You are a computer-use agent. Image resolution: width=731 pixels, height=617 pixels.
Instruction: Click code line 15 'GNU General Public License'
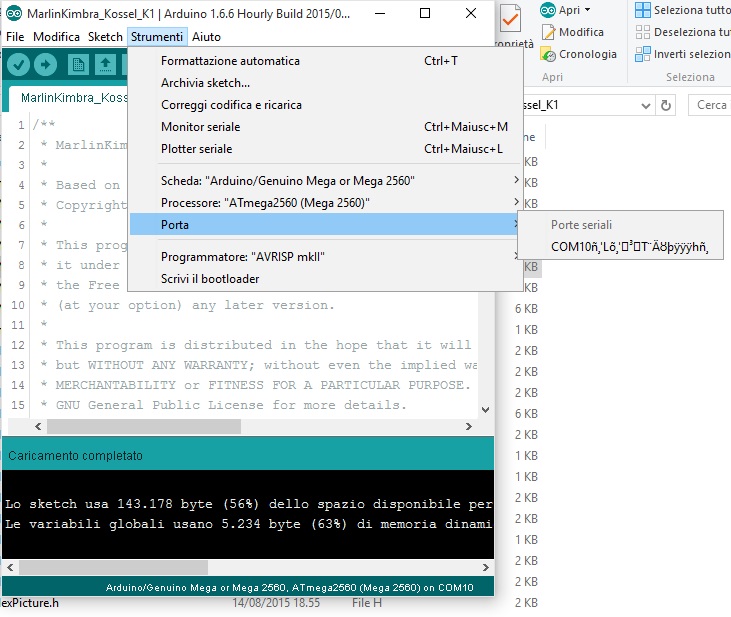pos(224,405)
